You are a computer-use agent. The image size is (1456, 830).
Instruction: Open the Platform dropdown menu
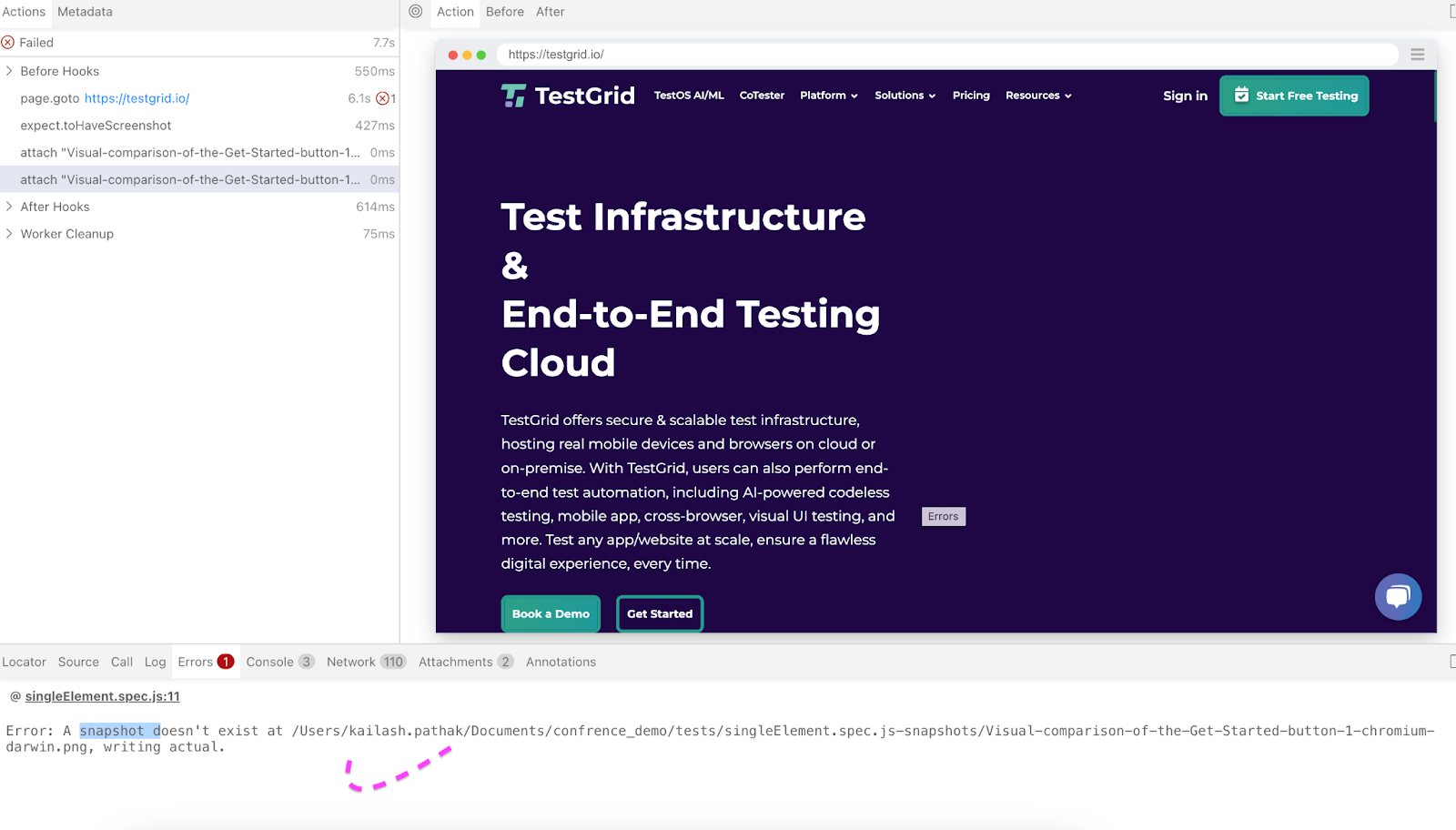pos(829,96)
